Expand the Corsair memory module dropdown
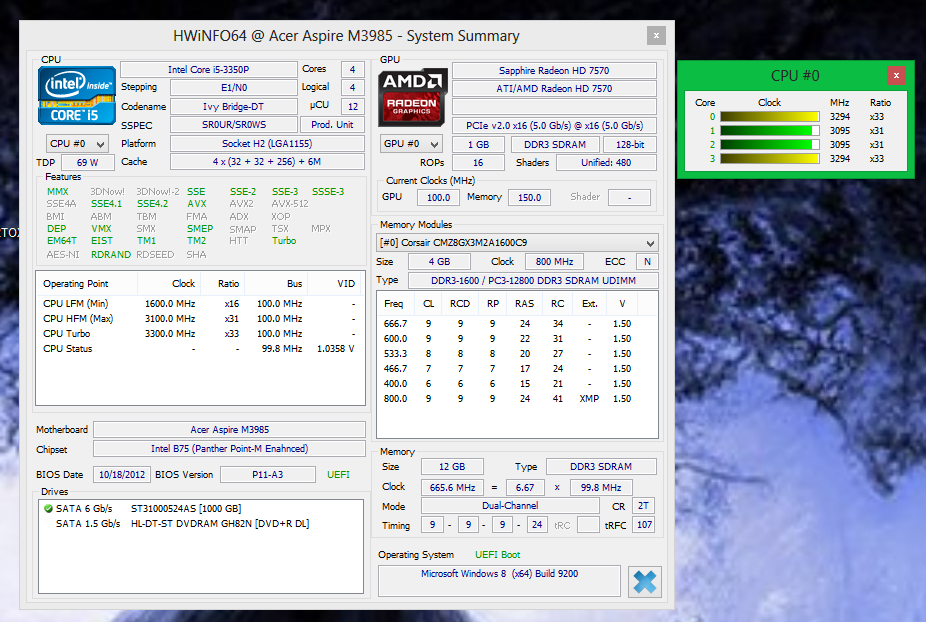This screenshot has width=926, height=622. (517, 243)
